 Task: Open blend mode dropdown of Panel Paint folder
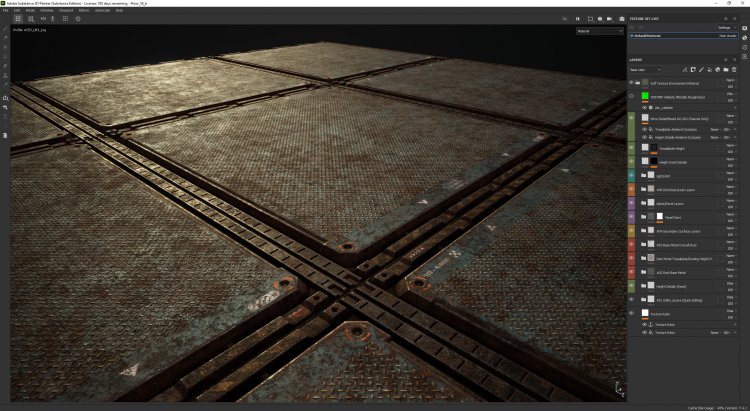tap(730, 214)
